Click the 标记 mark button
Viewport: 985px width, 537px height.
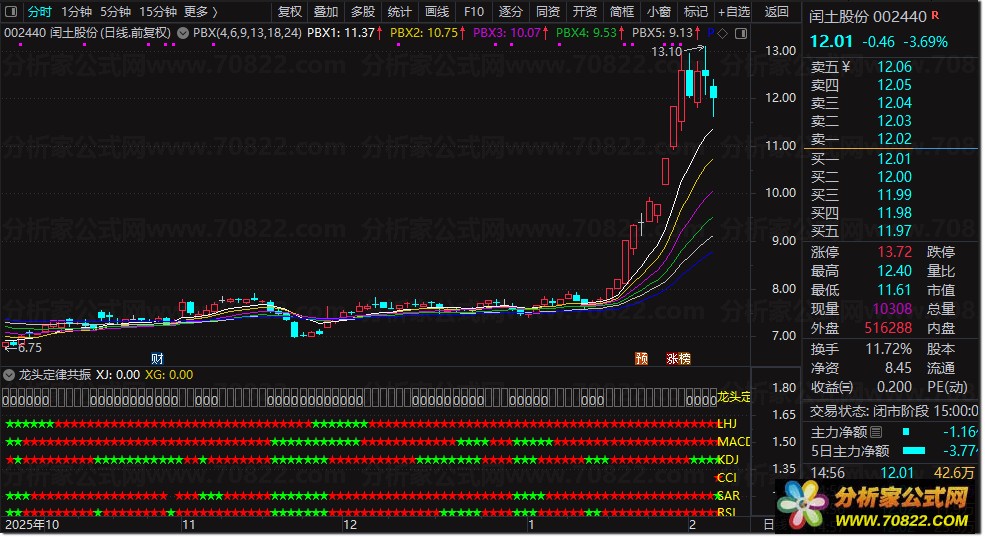[695, 12]
